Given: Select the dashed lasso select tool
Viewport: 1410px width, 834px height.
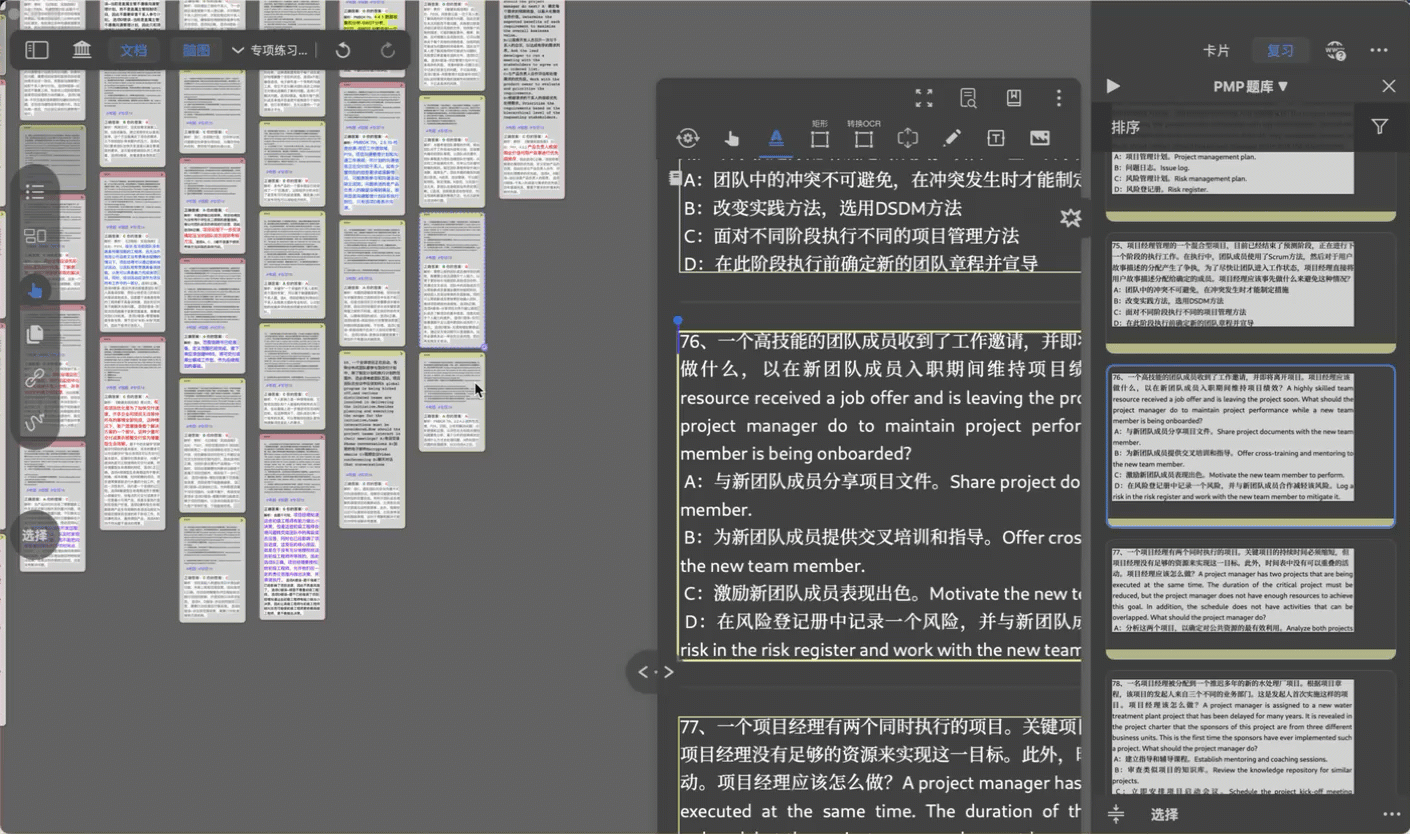Looking at the screenshot, I should pos(907,139).
